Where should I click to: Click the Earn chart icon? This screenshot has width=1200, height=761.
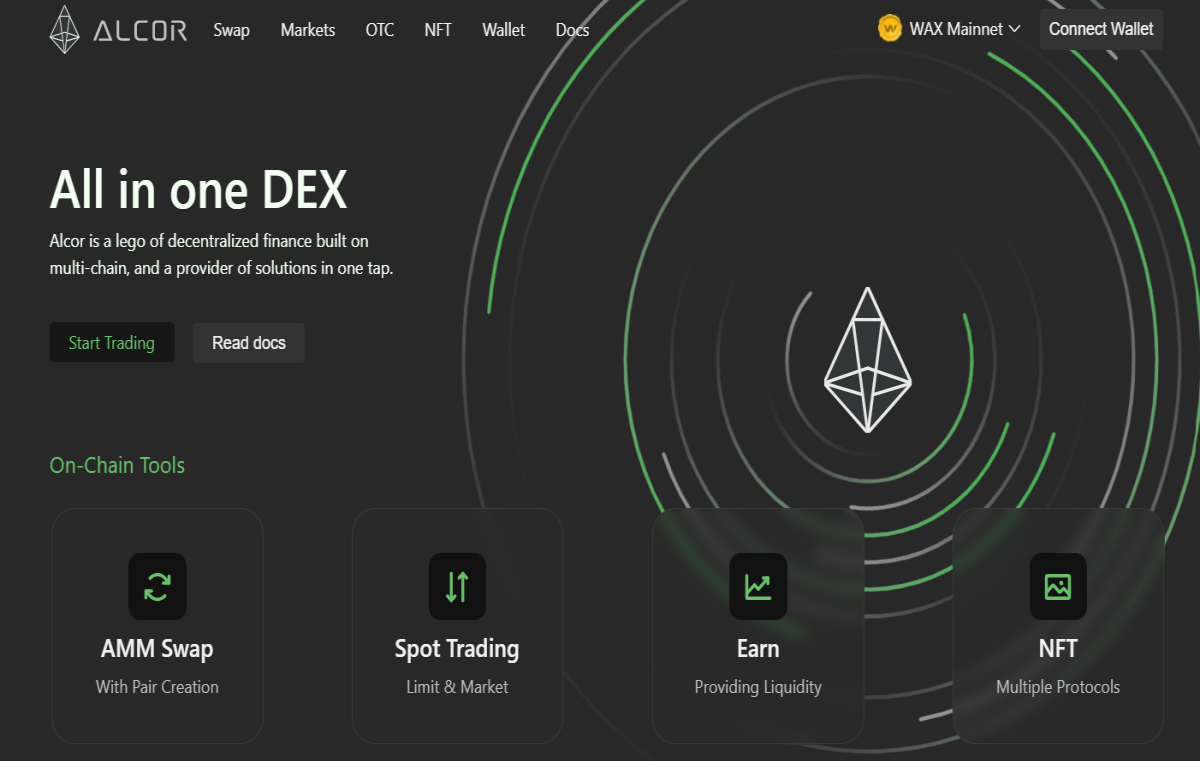coord(758,586)
